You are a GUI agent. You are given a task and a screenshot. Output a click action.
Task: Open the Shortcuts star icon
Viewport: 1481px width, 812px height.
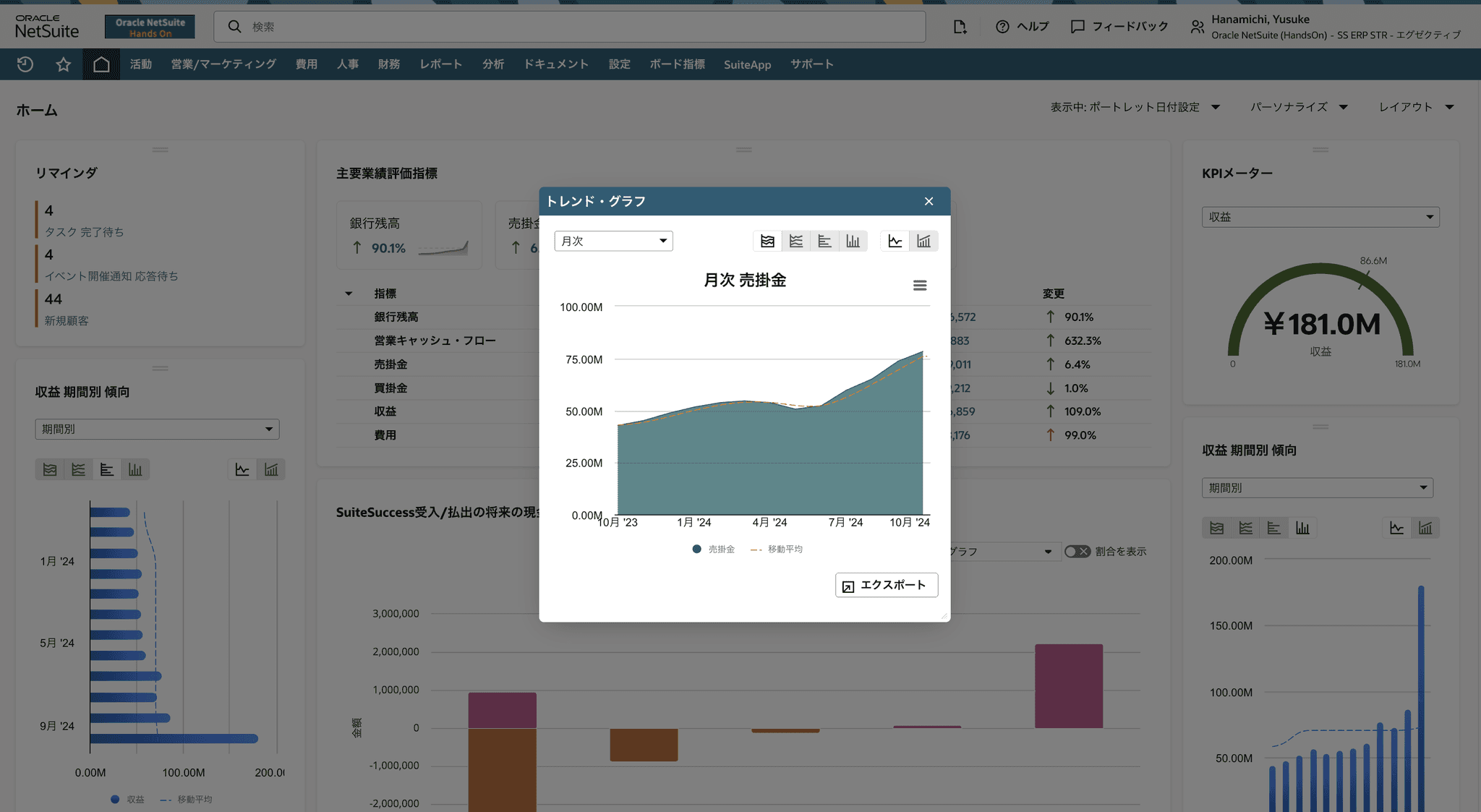click(64, 64)
